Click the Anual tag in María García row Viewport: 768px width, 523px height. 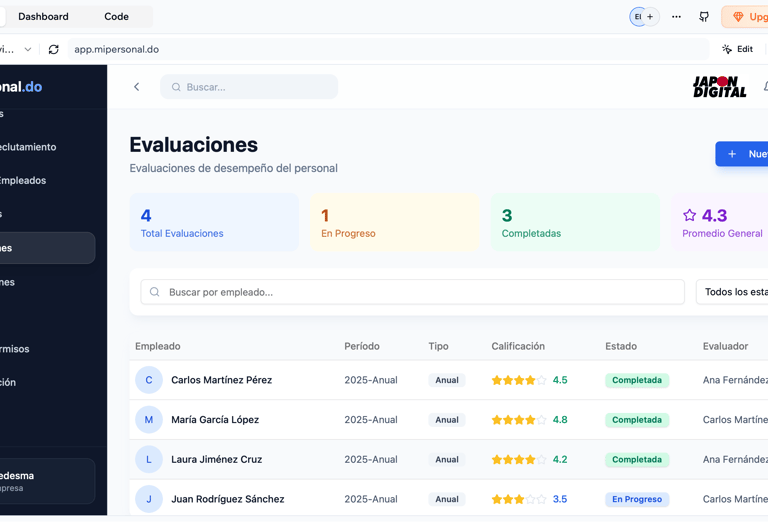click(x=447, y=420)
